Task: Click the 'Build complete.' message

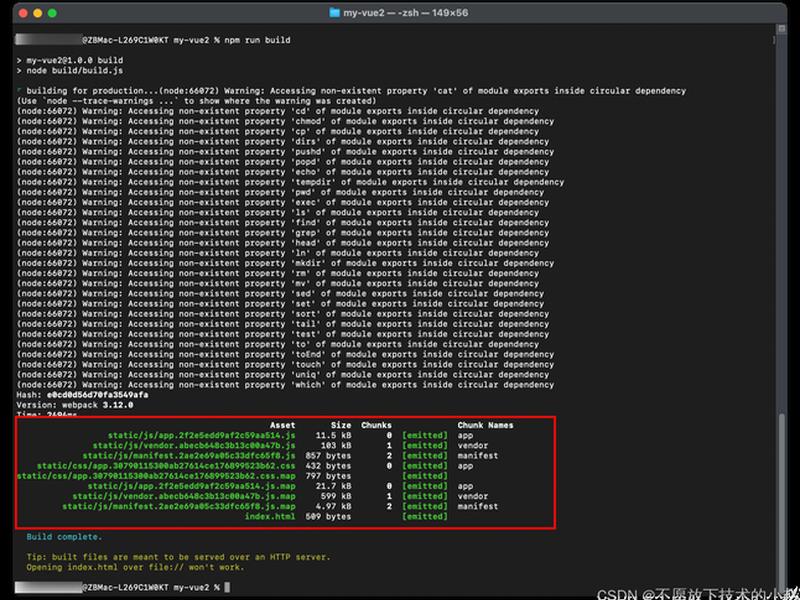Action: tap(64, 537)
